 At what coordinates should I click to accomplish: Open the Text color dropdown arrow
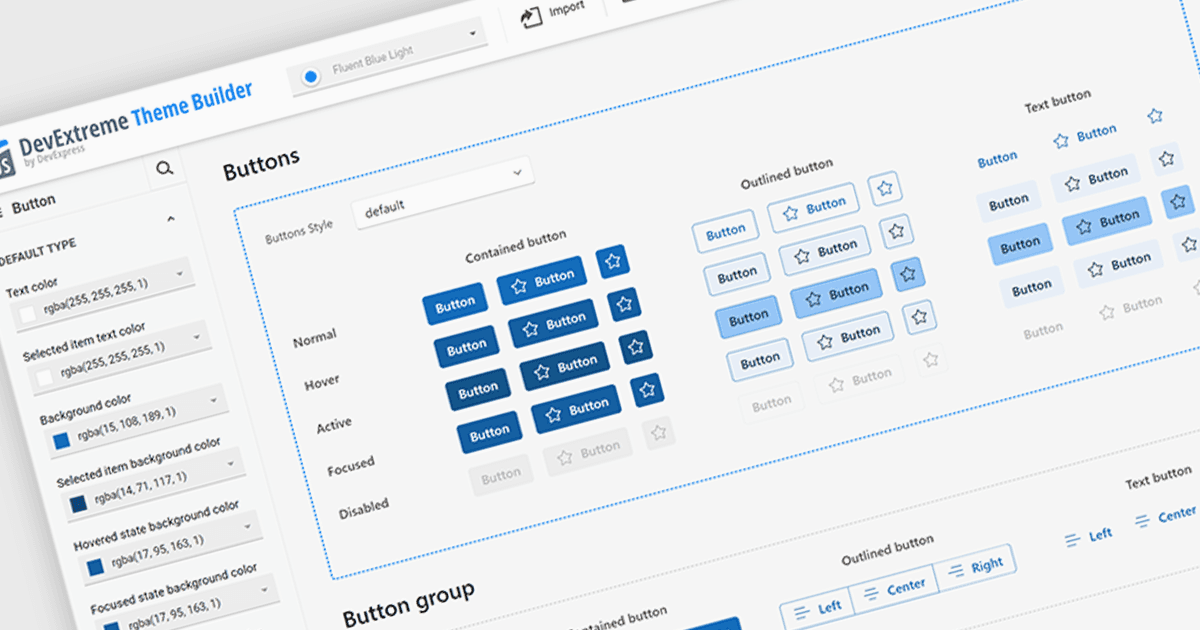pyautogui.click(x=180, y=273)
